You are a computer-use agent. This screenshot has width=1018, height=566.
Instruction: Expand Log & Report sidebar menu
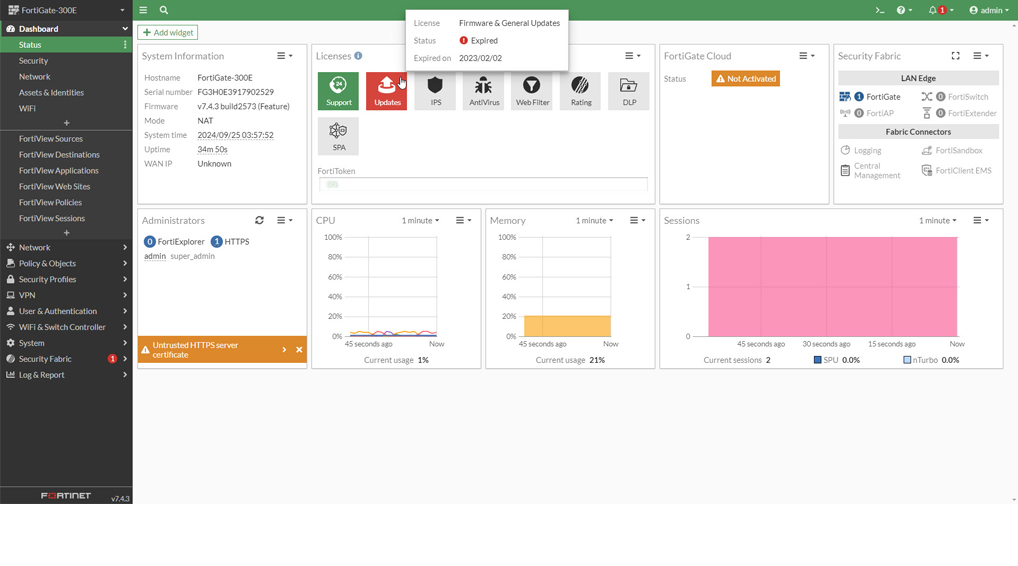(x=66, y=375)
